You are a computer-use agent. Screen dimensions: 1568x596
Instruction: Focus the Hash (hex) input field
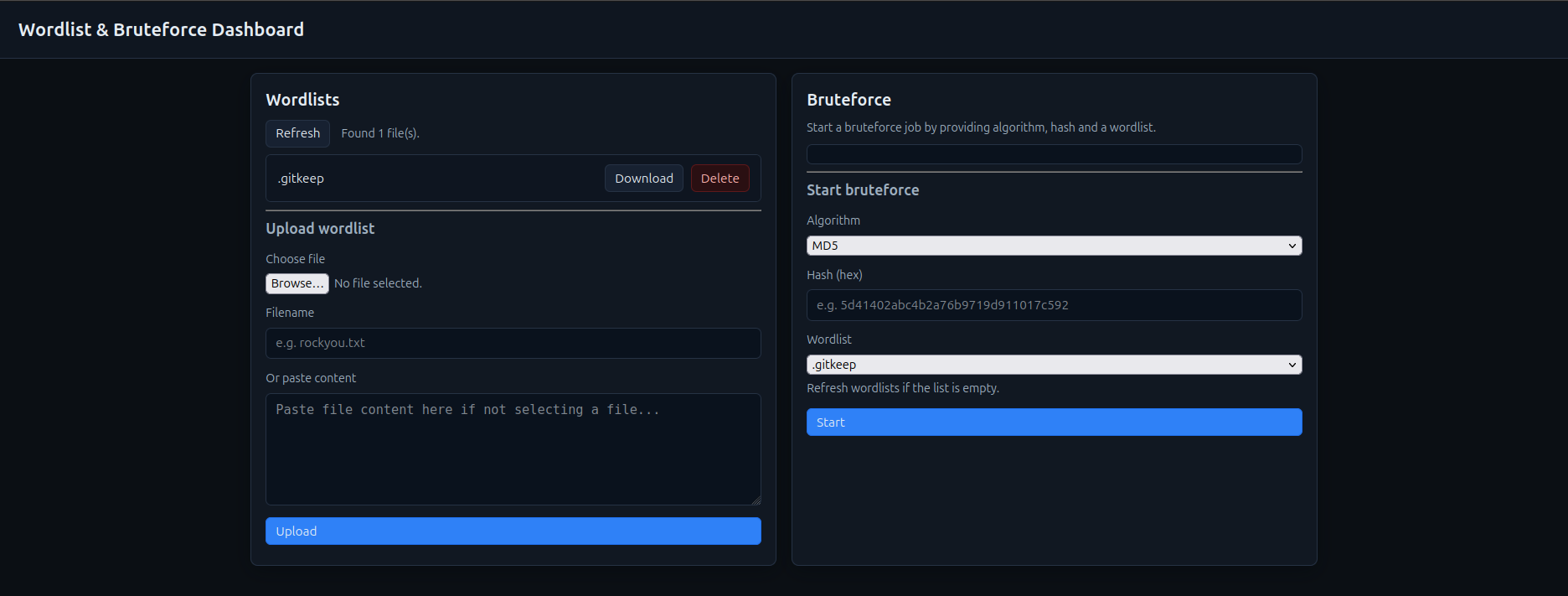pyautogui.click(x=1054, y=305)
